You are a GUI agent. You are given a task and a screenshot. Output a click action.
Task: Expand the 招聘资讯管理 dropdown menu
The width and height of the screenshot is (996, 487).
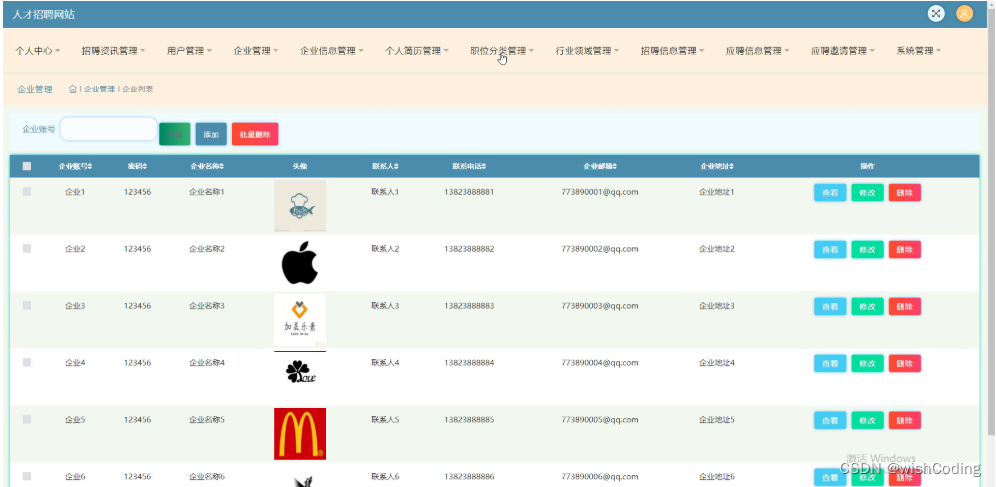(x=114, y=51)
